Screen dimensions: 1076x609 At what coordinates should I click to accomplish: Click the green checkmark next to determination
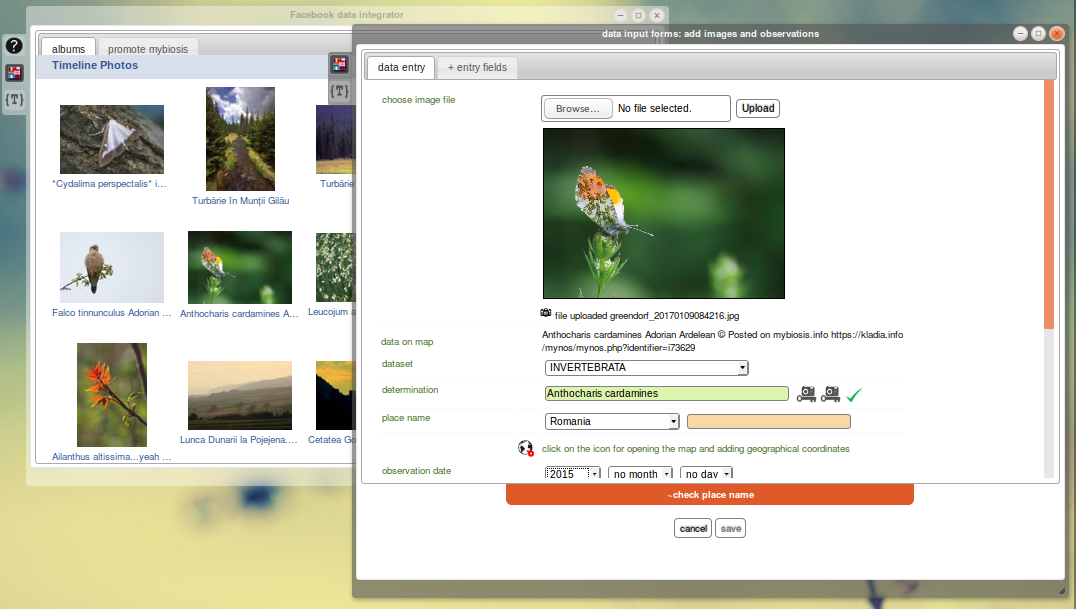click(854, 395)
